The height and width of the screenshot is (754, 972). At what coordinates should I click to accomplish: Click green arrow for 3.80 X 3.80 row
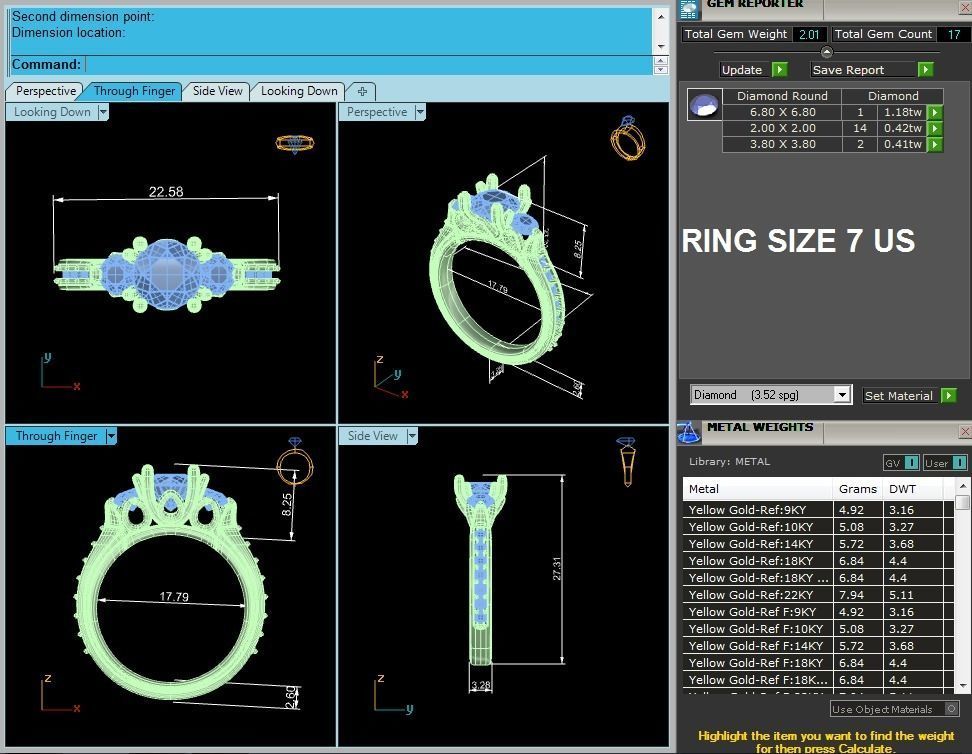pos(935,144)
